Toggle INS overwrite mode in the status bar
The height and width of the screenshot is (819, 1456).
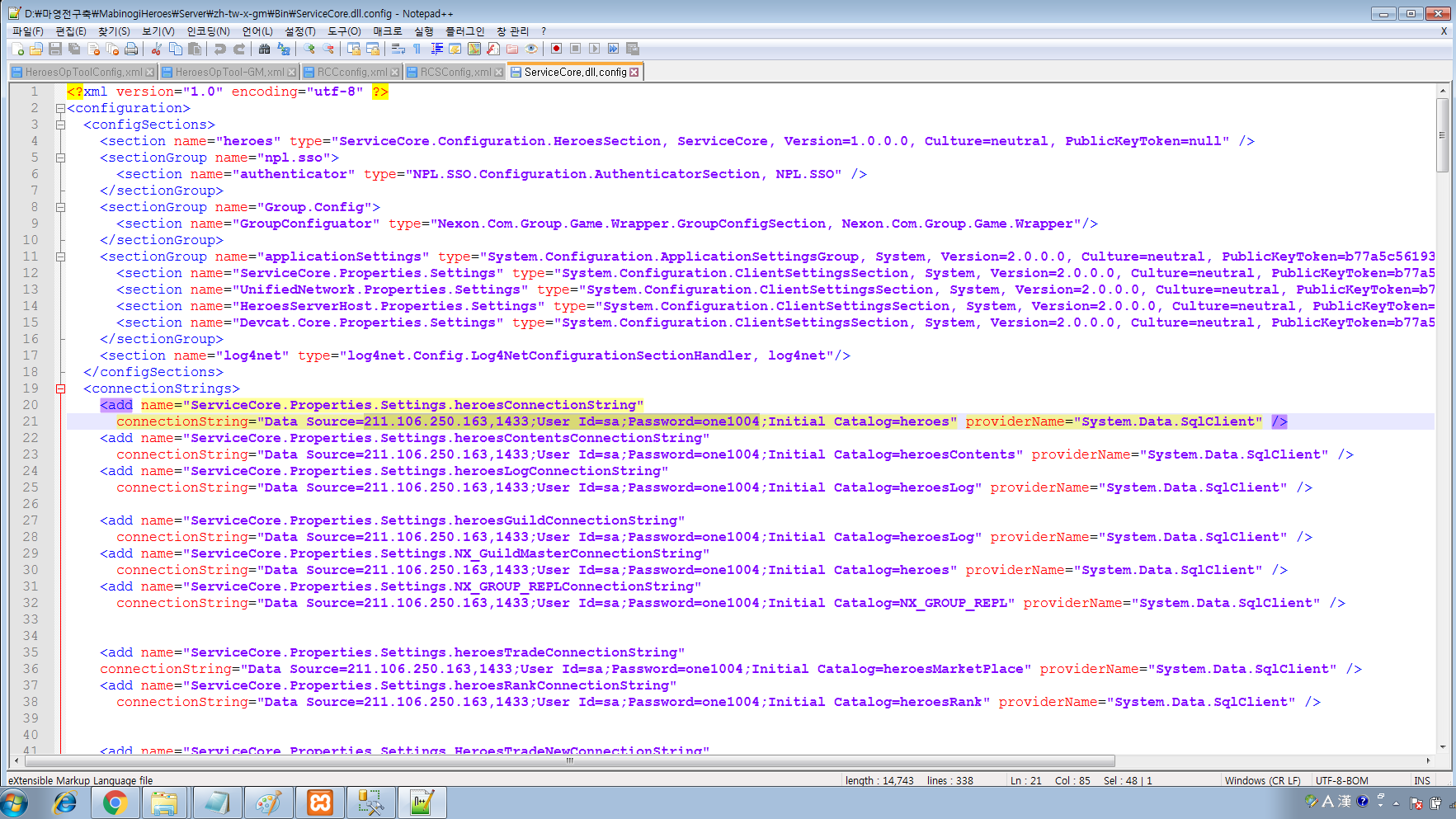coord(1422,780)
